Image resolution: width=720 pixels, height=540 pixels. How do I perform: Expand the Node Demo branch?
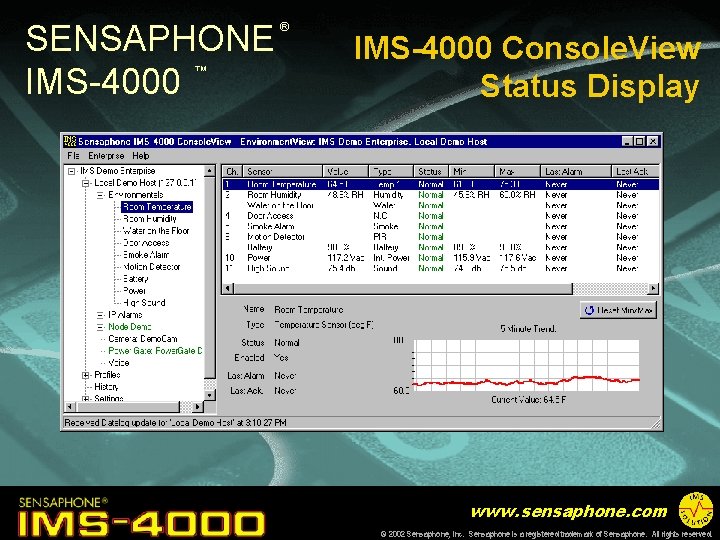click(x=100, y=327)
